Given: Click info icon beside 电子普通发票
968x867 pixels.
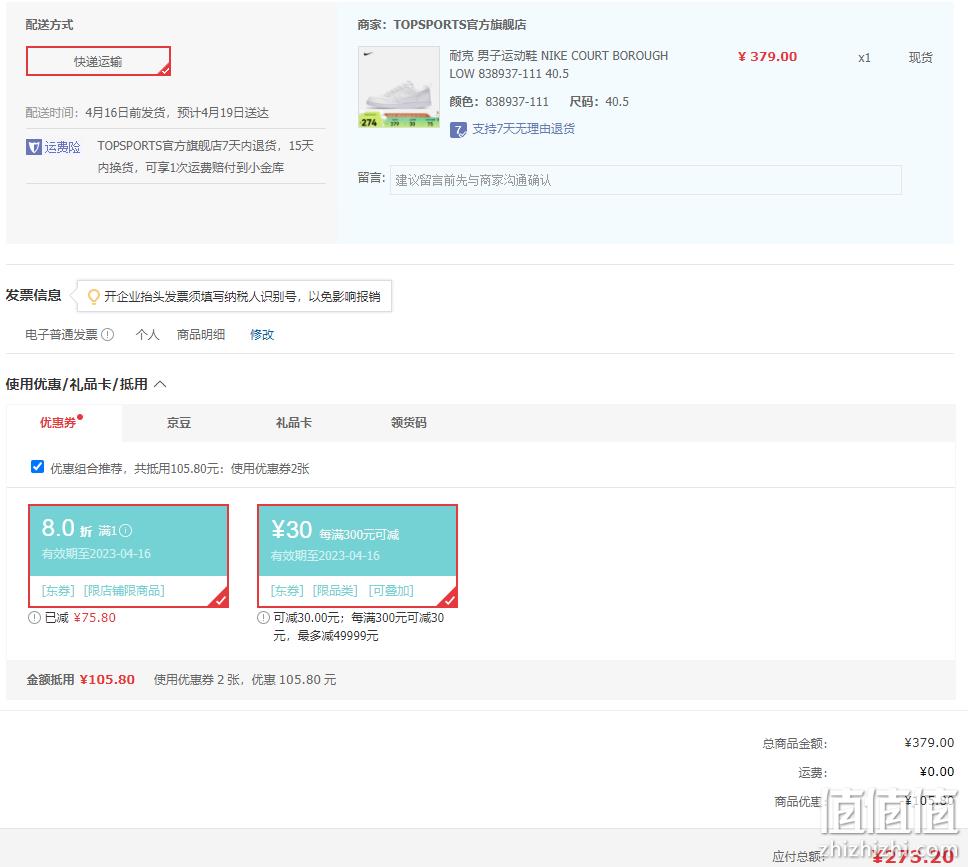Looking at the screenshot, I should [x=107, y=335].
